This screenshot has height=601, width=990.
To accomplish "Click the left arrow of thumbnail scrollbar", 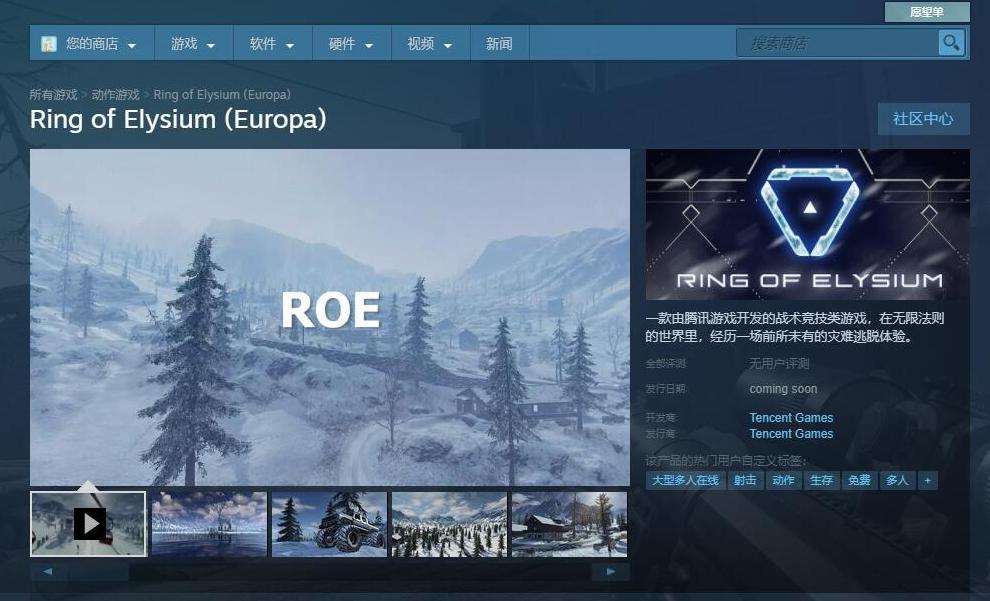I will click(48, 572).
